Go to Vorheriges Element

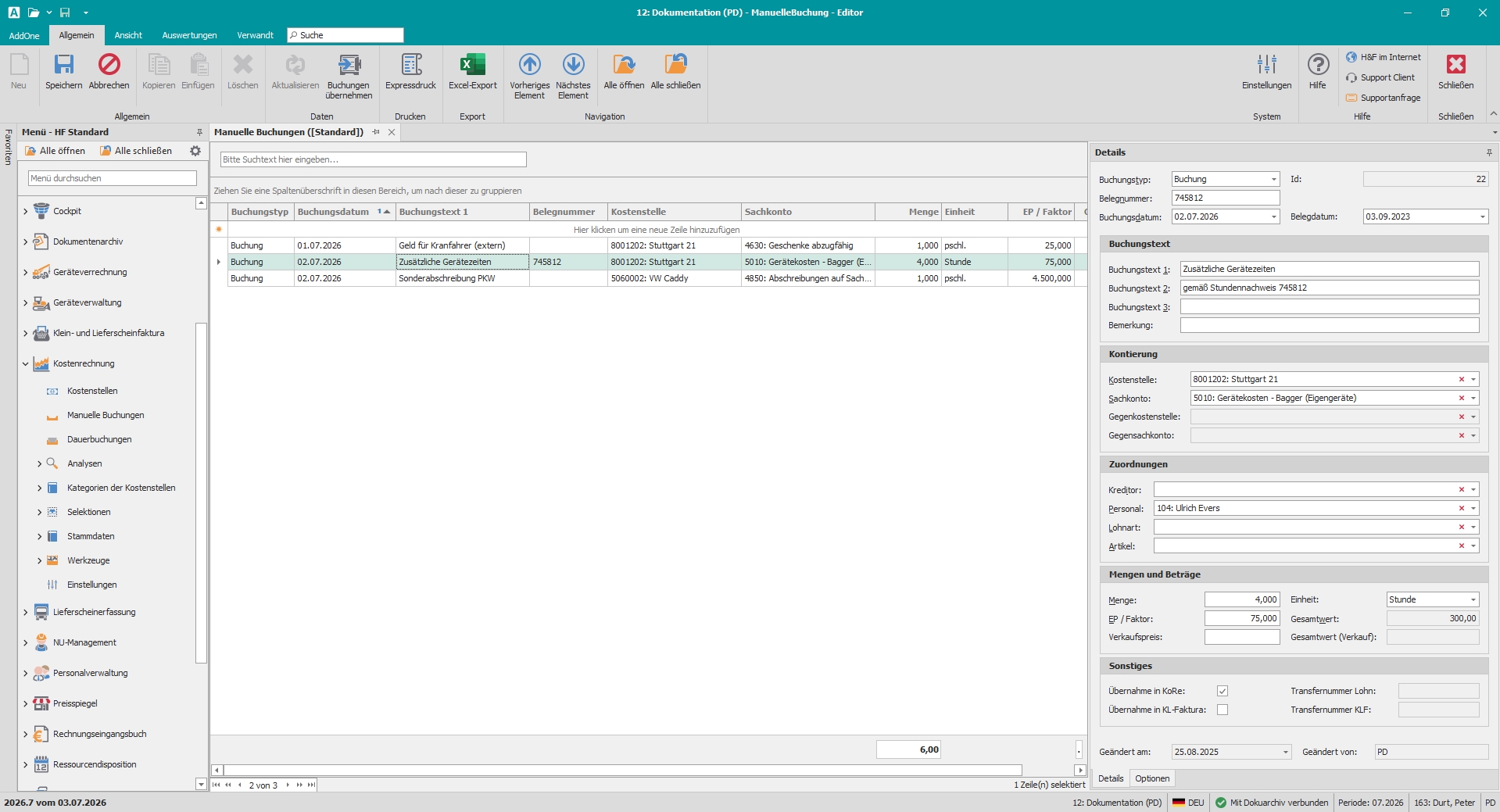pyautogui.click(x=529, y=75)
